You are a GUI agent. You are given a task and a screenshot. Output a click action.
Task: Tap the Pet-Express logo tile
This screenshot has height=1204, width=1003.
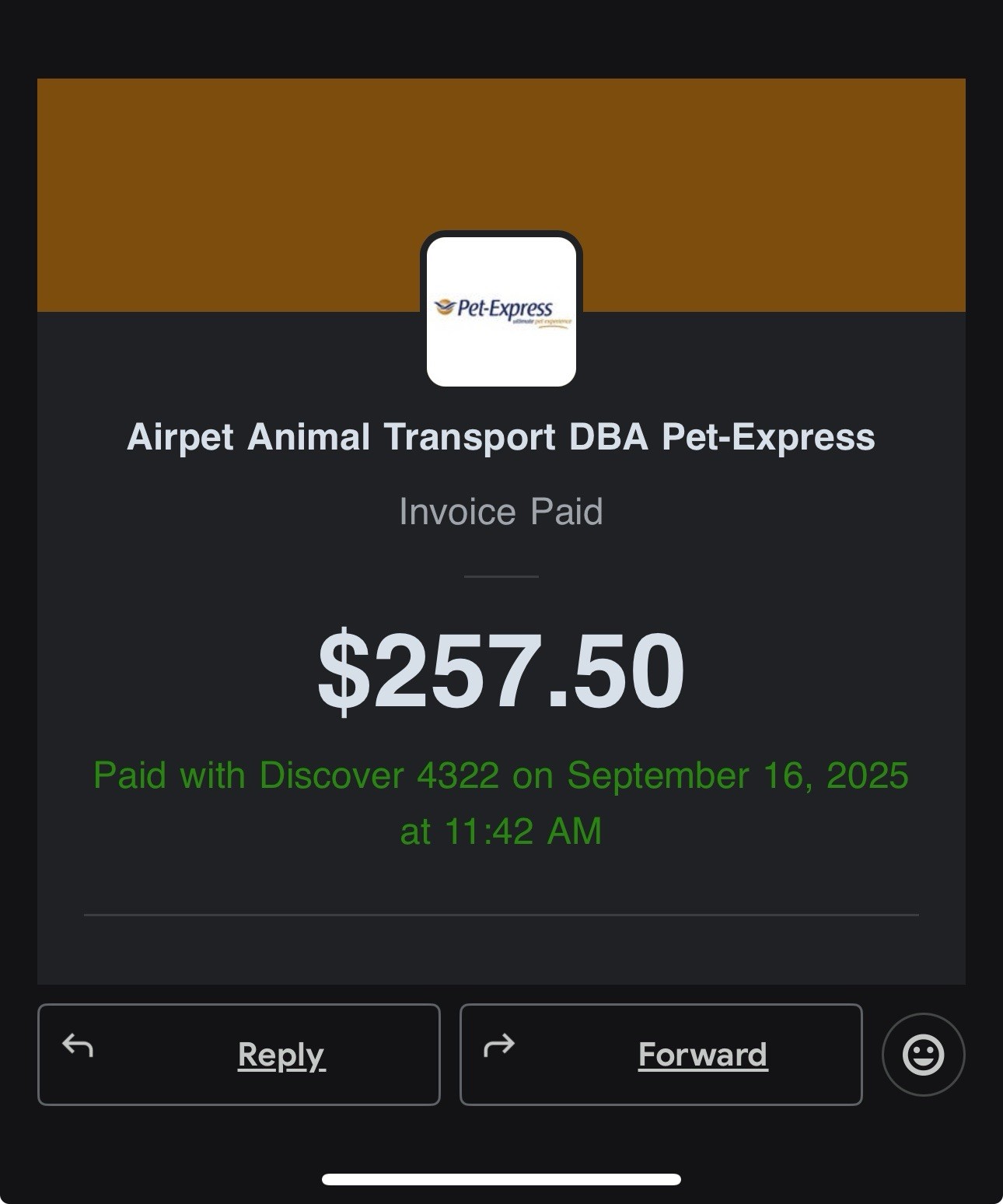[x=501, y=311]
